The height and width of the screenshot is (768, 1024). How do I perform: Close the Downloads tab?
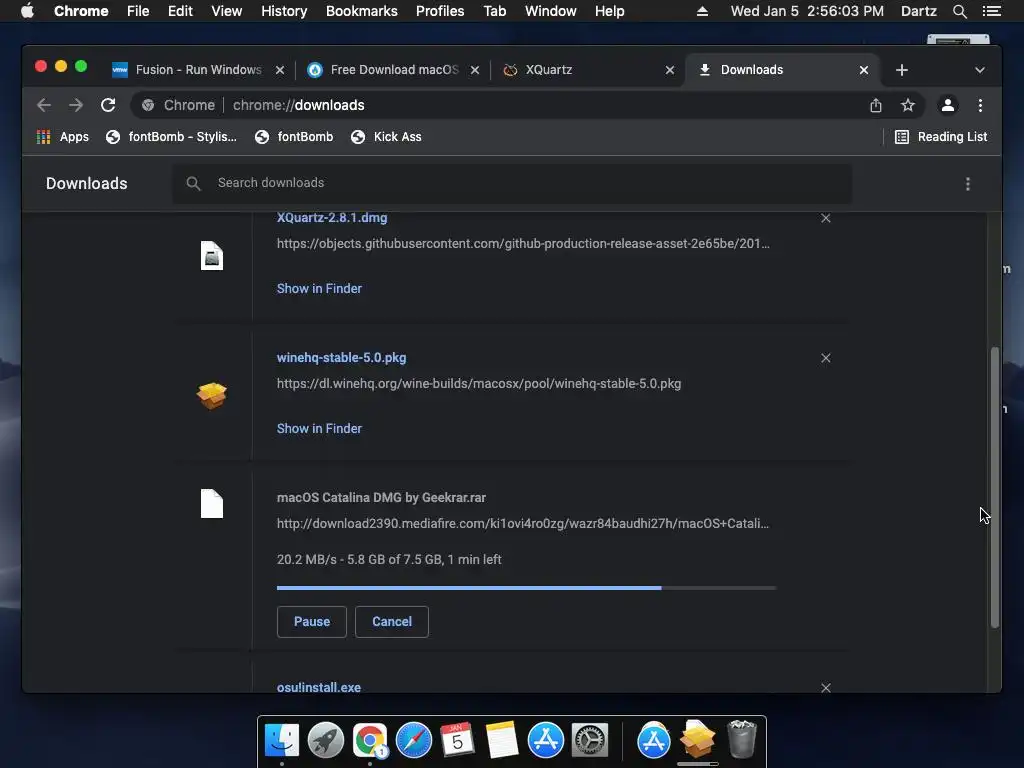863,70
